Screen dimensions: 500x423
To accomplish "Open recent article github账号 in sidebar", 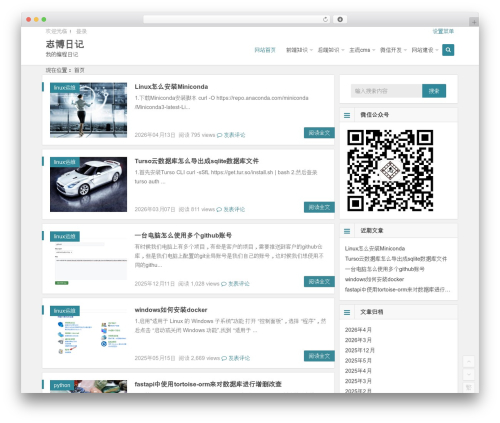I will click(384, 269).
